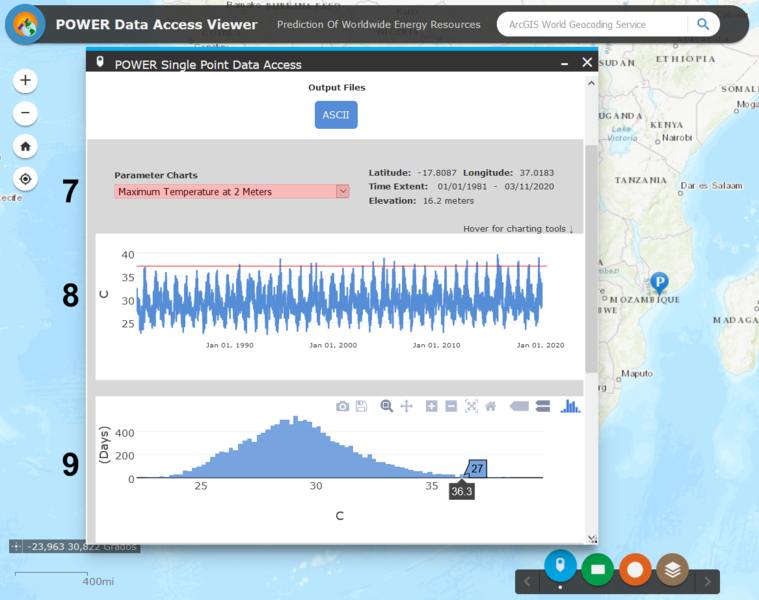Screen dimensions: 759x600
Task: Click the geocoding search magnifier button
Action: tap(703, 24)
